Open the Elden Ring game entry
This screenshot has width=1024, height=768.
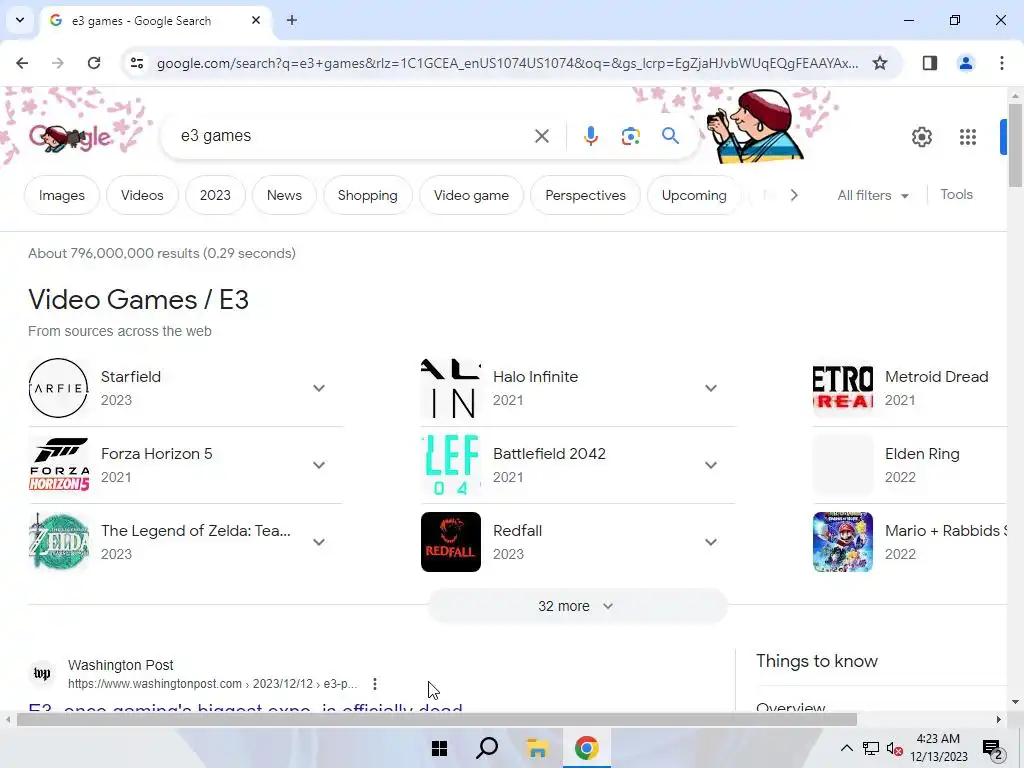(909, 465)
